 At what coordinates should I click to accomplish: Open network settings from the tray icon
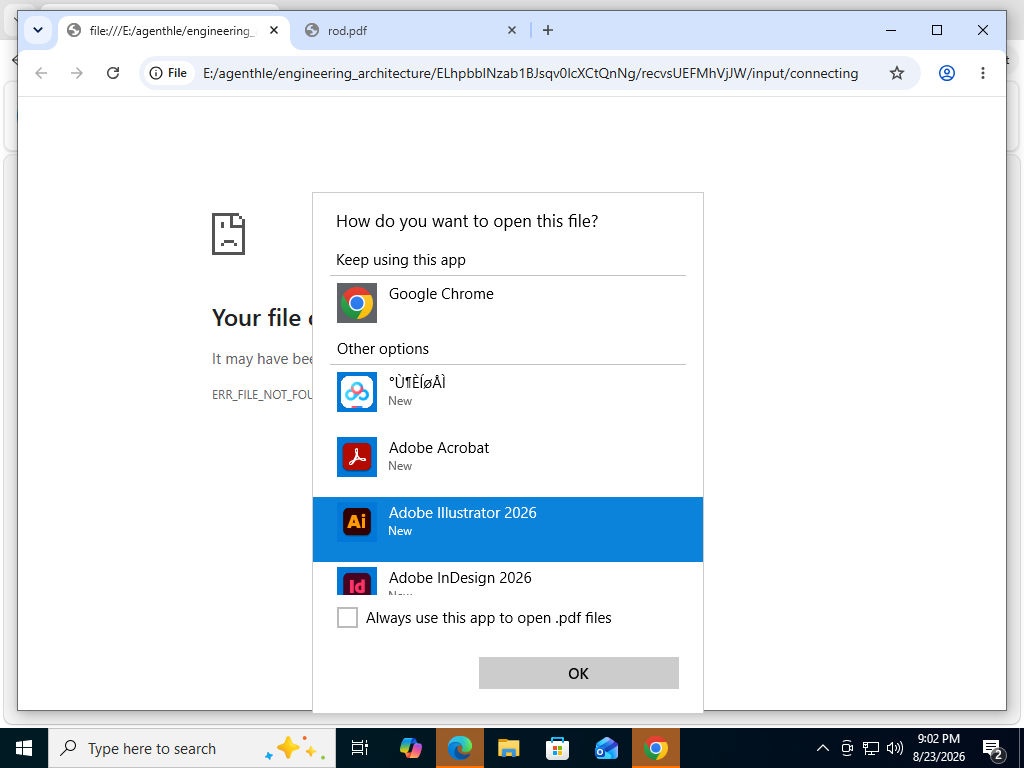871,748
